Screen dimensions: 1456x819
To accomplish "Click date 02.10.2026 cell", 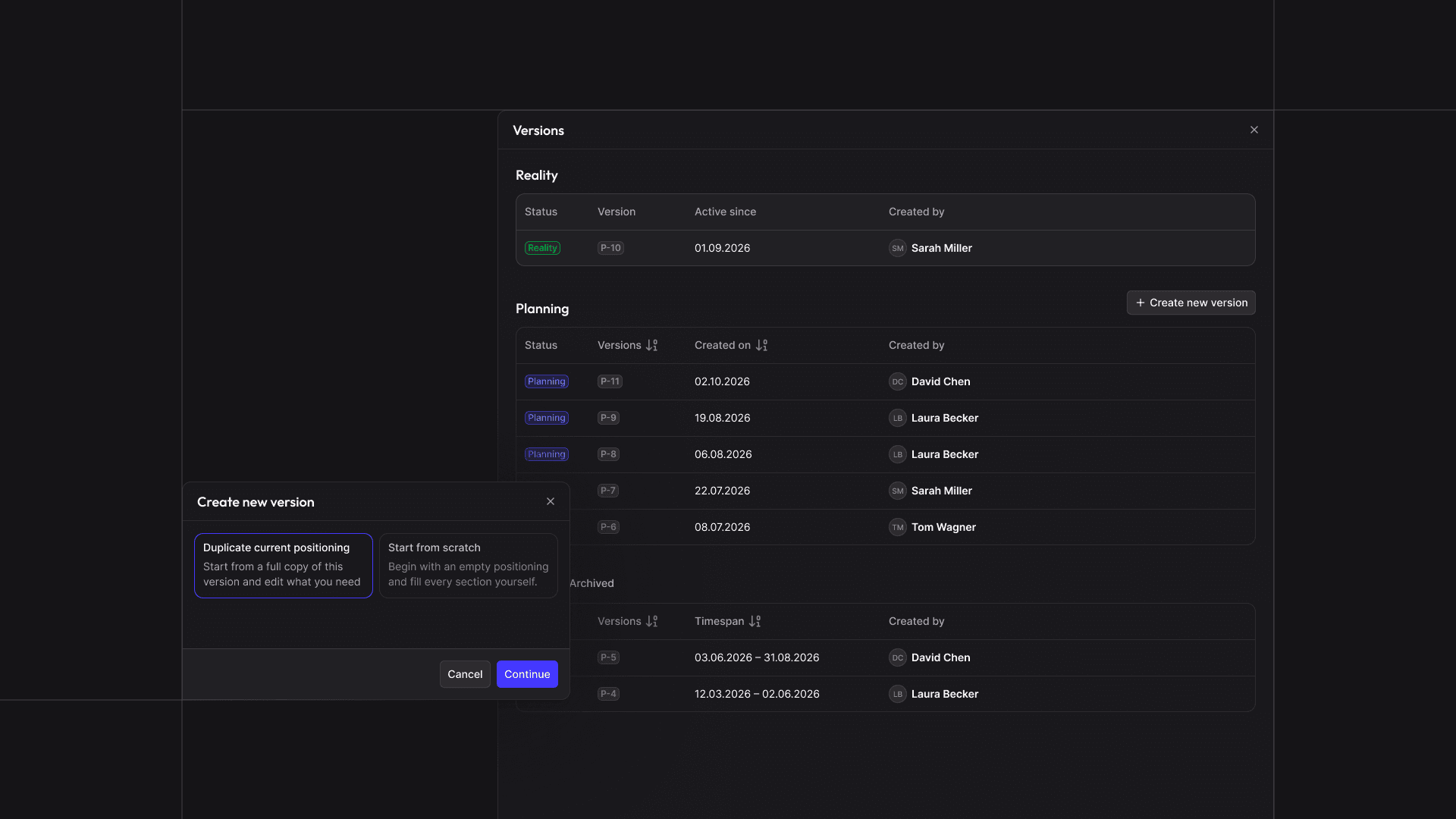I will pos(722,381).
